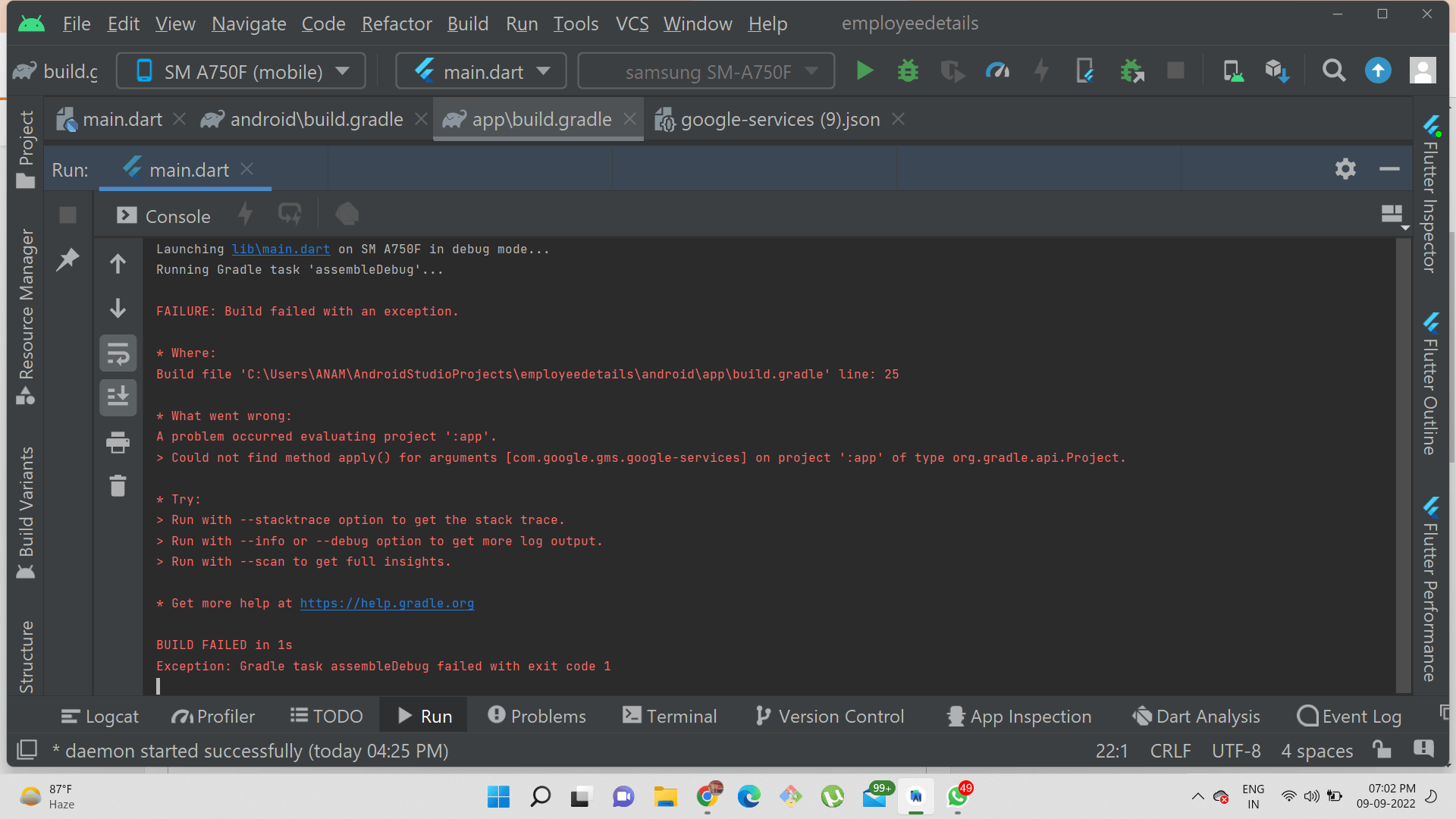Open Search Everywhere with the magnifier icon
Screen dimensions: 1456x819
coord(1334,71)
